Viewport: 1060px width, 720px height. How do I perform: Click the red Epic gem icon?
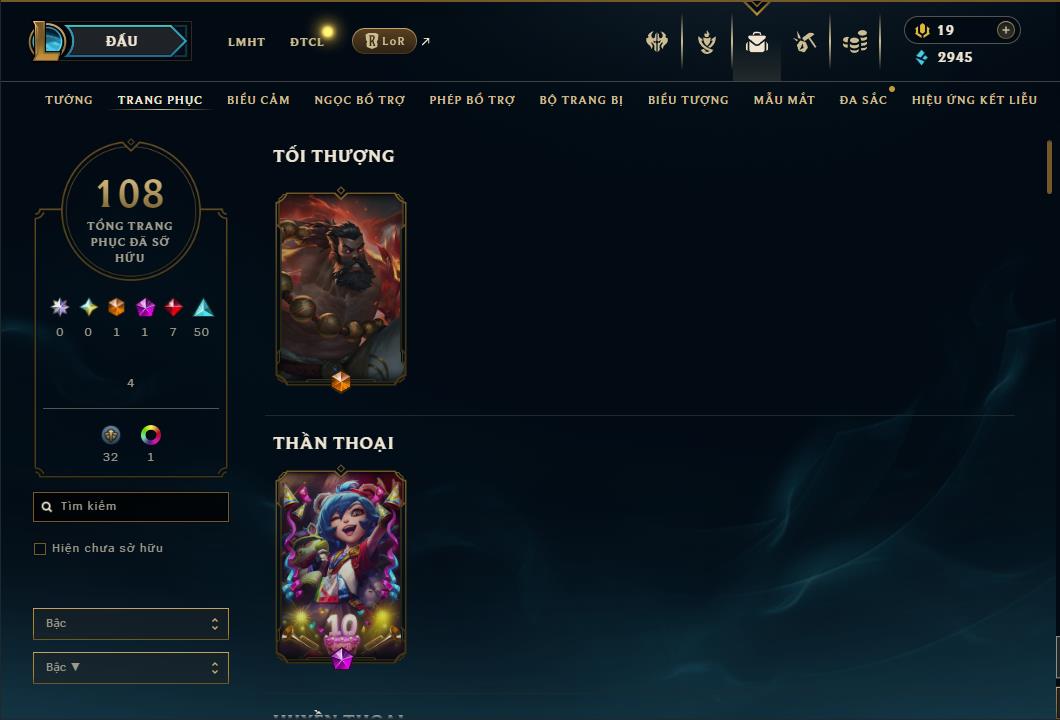coord(174,308)
